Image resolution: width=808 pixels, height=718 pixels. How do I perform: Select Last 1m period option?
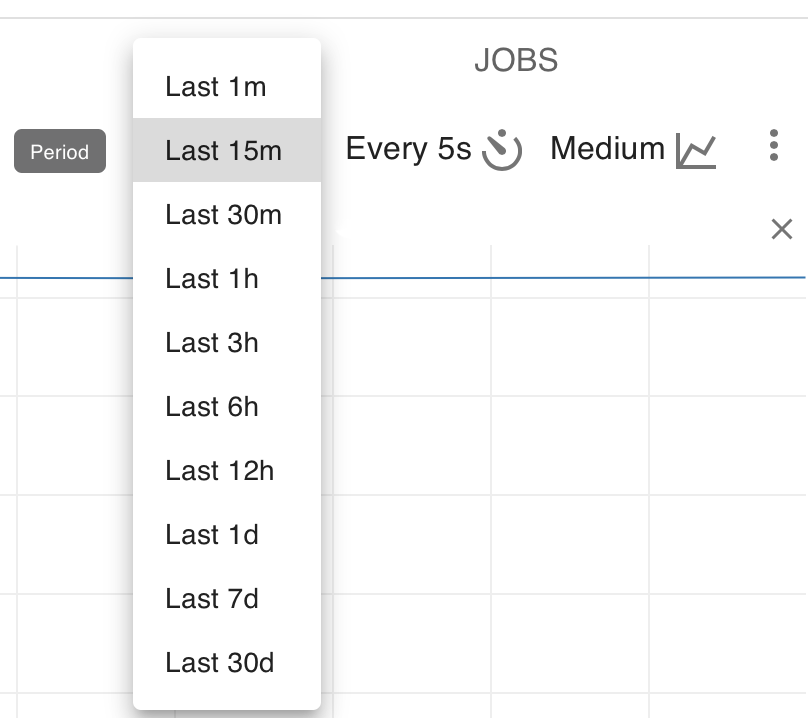[x=227, y=86]
